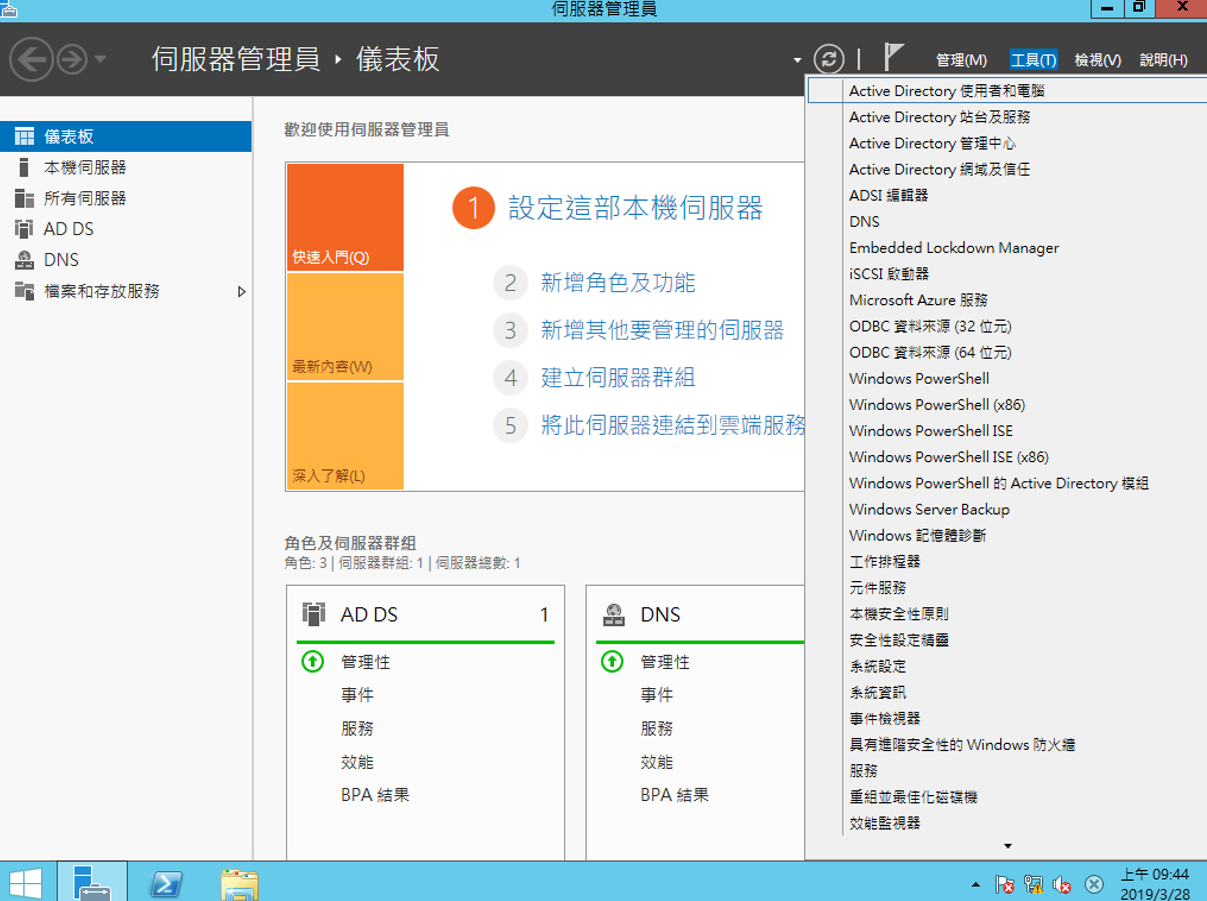Click the 儀表板 sidebar icon
Viewport: 1207px width, 901px height.
tap(24, 136)
